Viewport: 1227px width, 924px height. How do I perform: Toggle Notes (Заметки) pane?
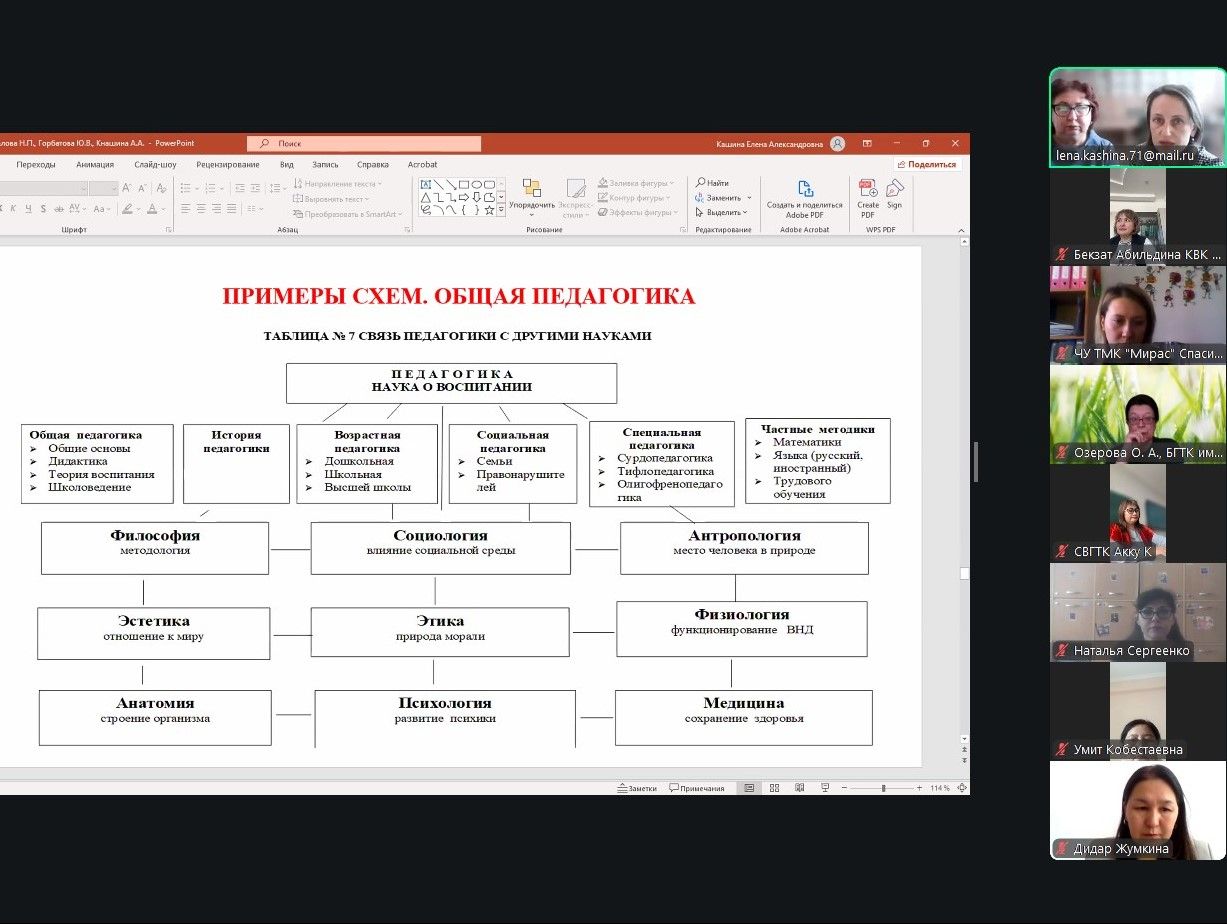coord(637,788)
